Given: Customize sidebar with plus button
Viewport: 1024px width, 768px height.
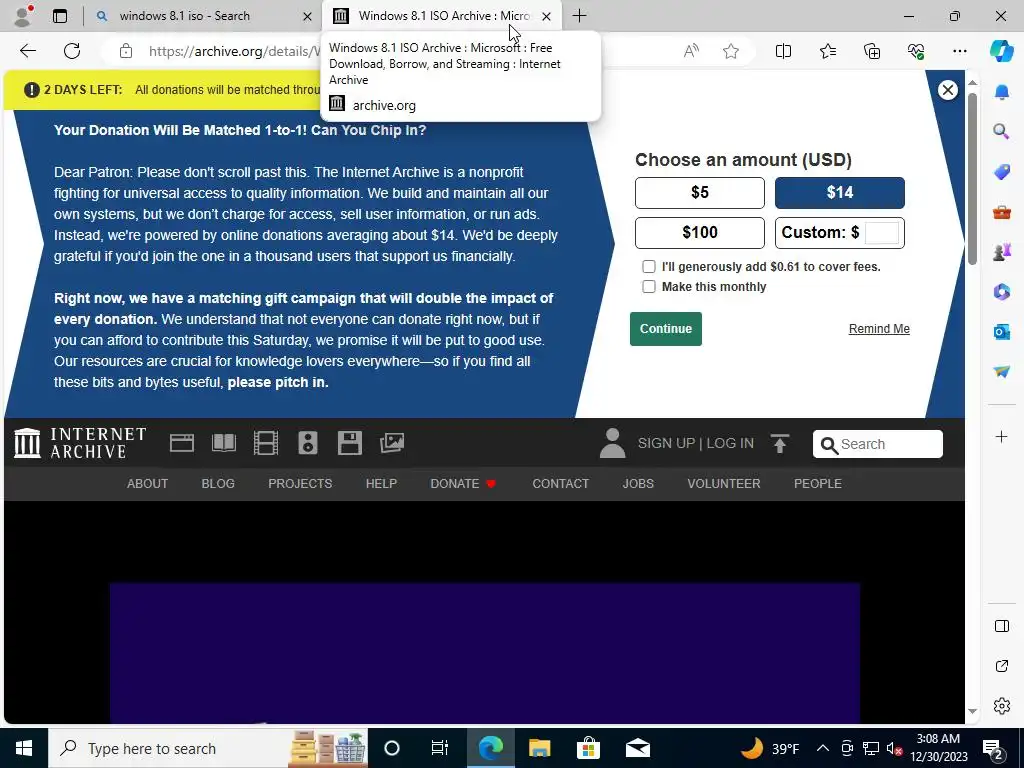Looking at the screenshot, I should click(1001, 436).
